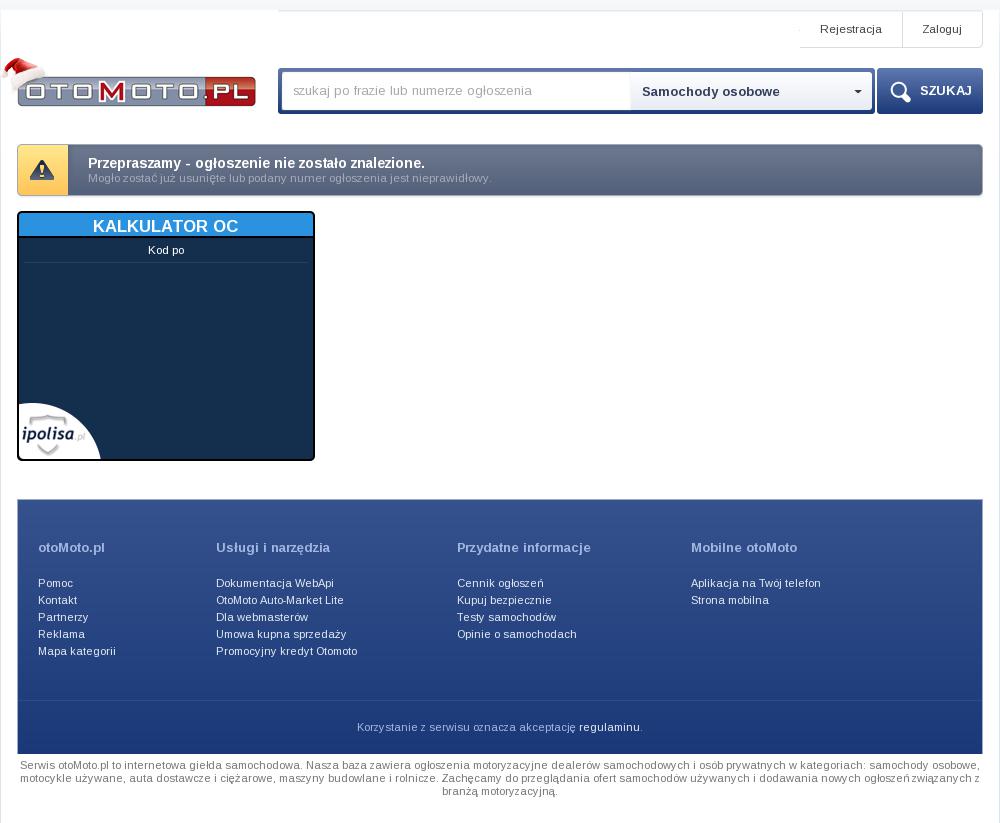Viewport: 1000px width, 823px height.
Task: Open Aplikacja na Twój telefon link
Action: tap(756, 583)
